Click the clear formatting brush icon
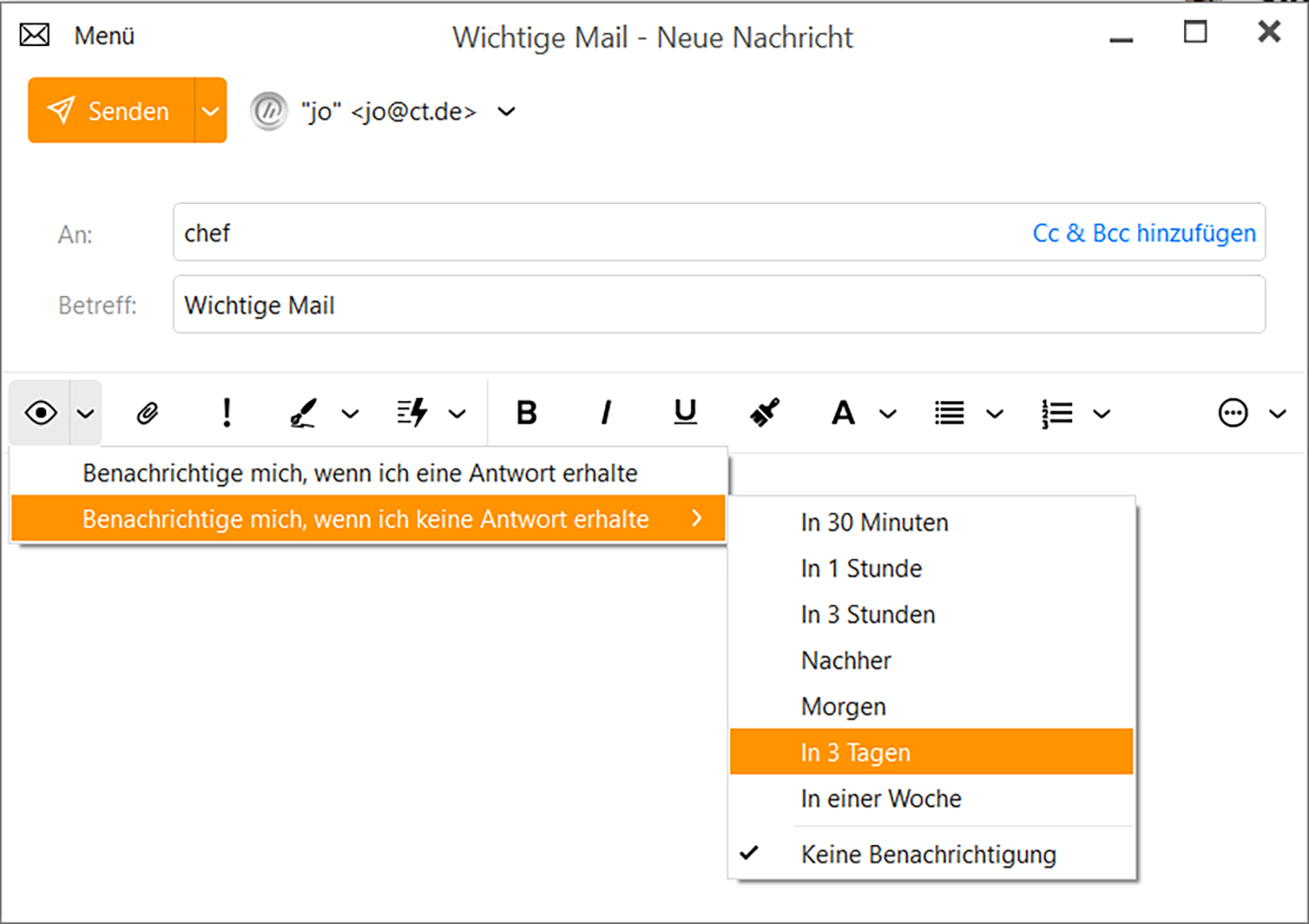This screenshot has height=924, width=1309. click(x=765, y=413)
